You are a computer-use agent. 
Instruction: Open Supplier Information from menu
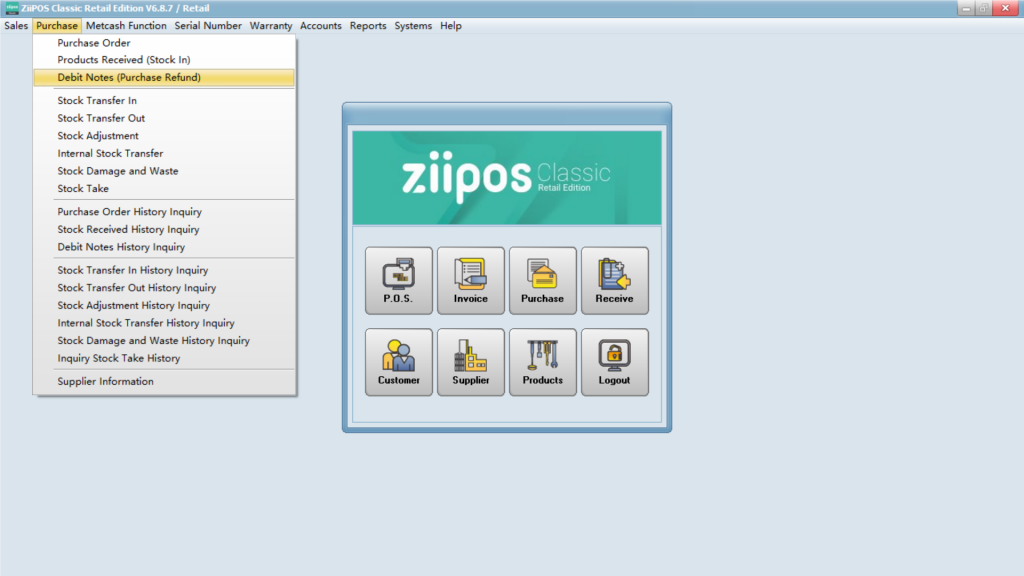tap(105, 381)
